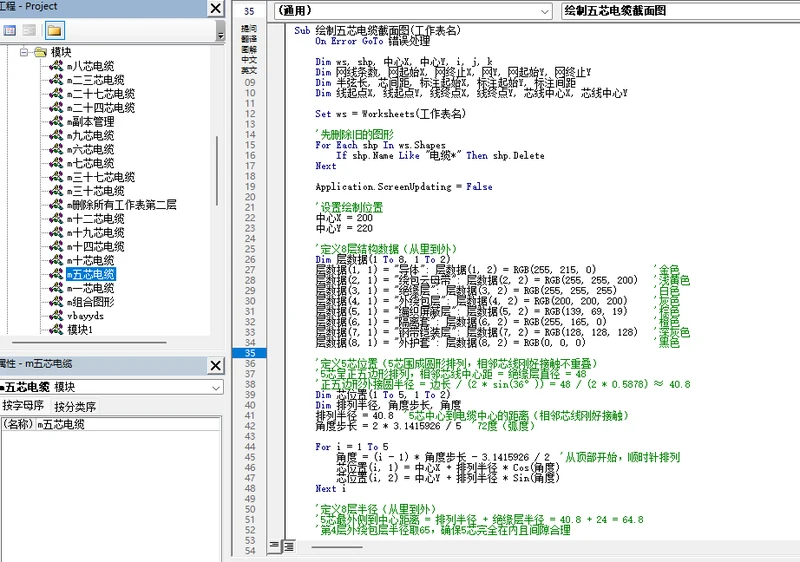800x562 pixels.
Task: Click the 图解 side button
Action: (x=249, y=49)
